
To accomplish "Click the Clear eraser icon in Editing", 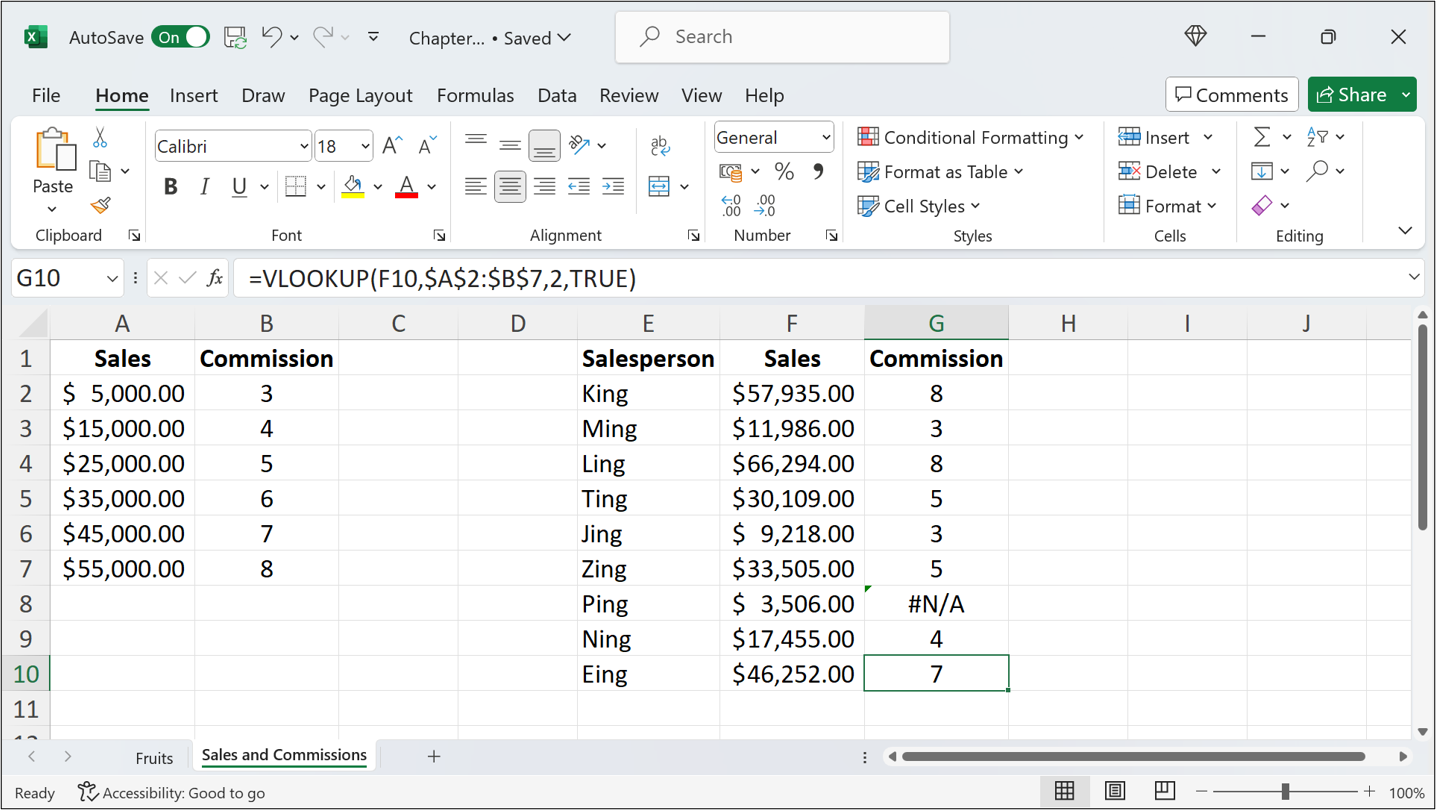I will 1262,205.
